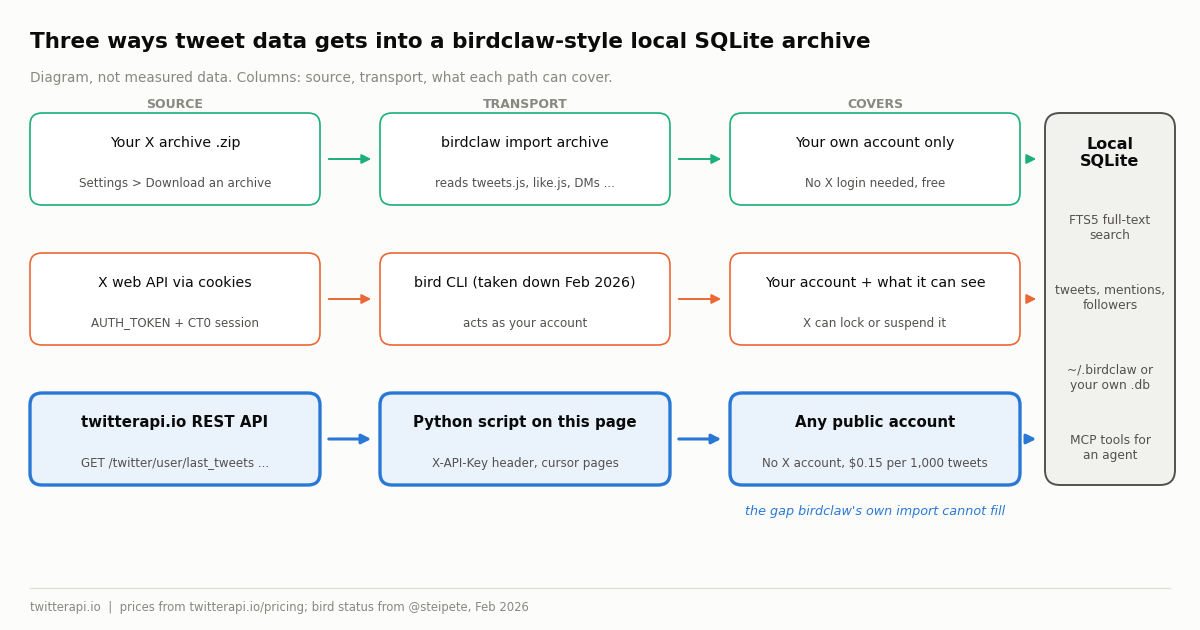Click the blue italic 'gap birdclaw's own import' note
This screenshot has width=1200, height=630.
pyautogui.click(x=875, y=511)
